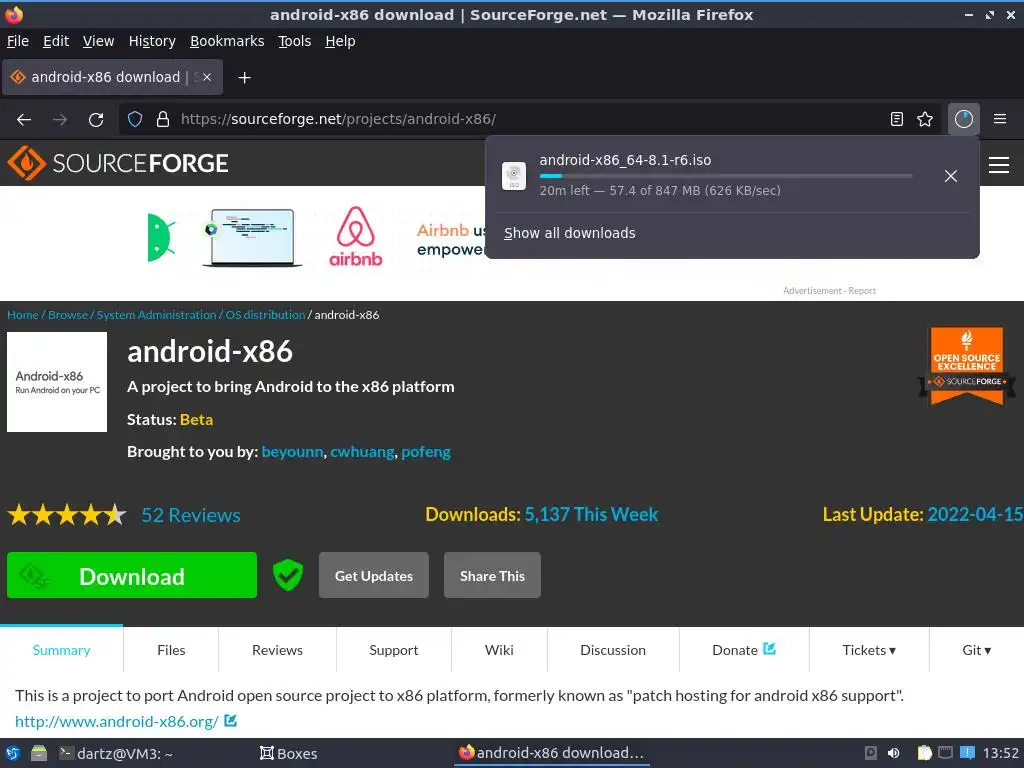Switch to the Reviews tab
Viewport: 1024px width, 768px height.
278,650
